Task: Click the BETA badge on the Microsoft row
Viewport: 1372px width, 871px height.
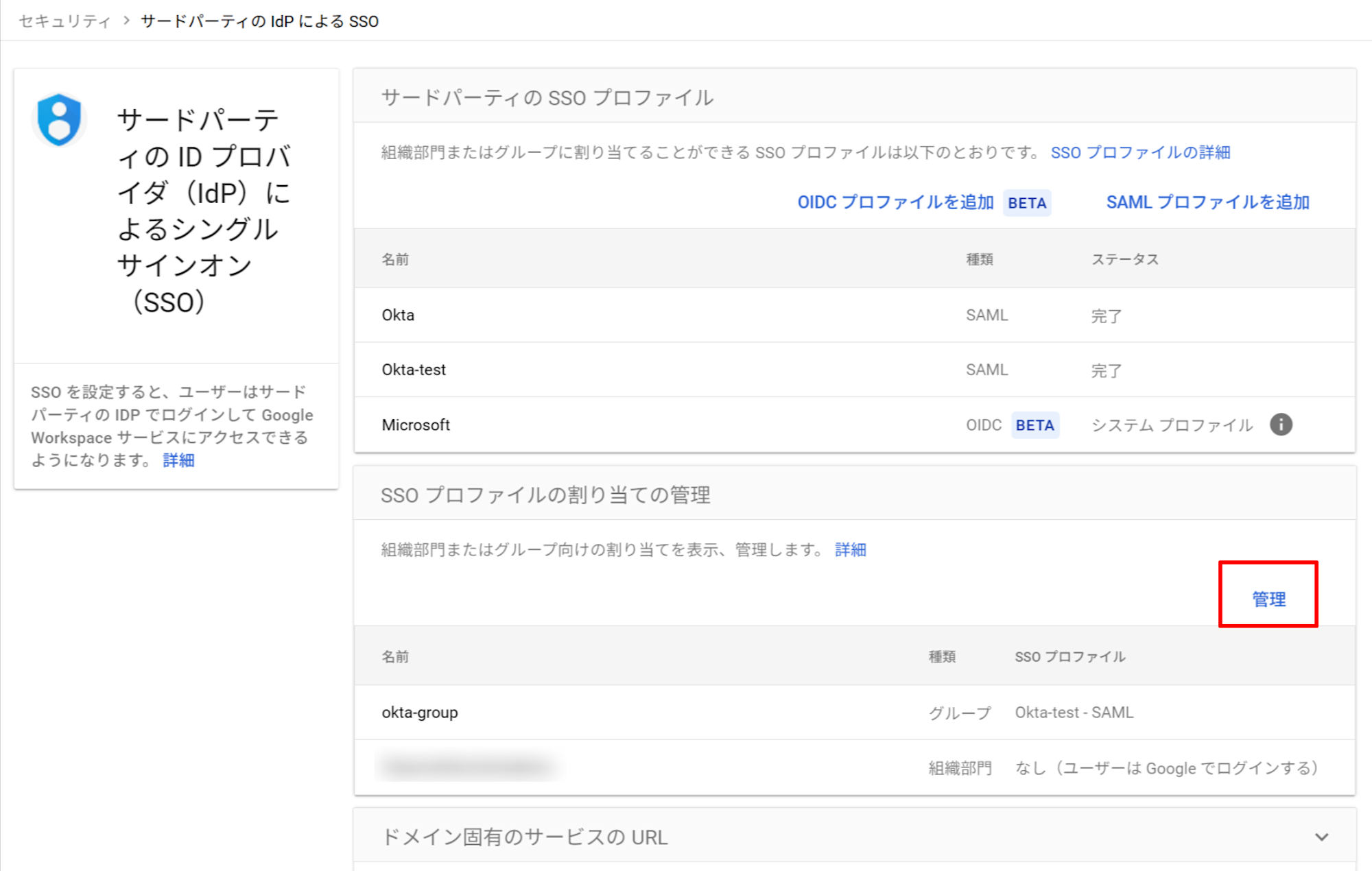Action: tap(1035, 425)
